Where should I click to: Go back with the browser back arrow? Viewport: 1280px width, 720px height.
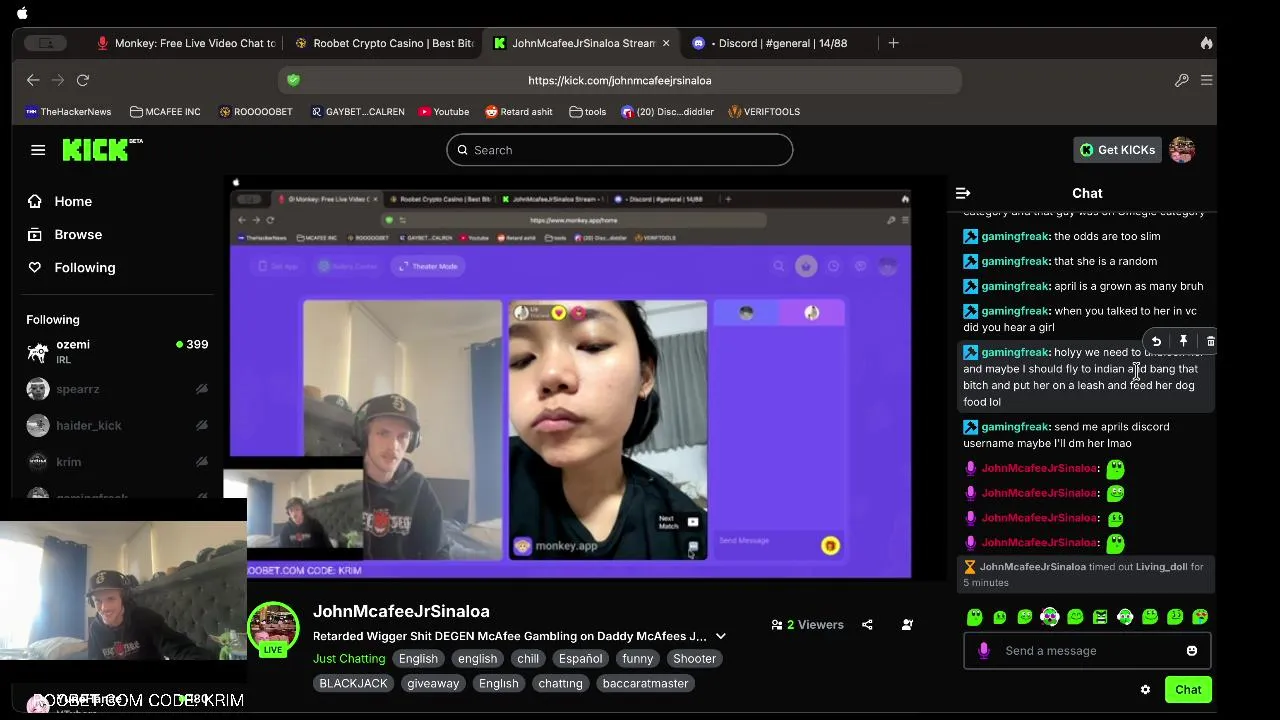[33, 80]
